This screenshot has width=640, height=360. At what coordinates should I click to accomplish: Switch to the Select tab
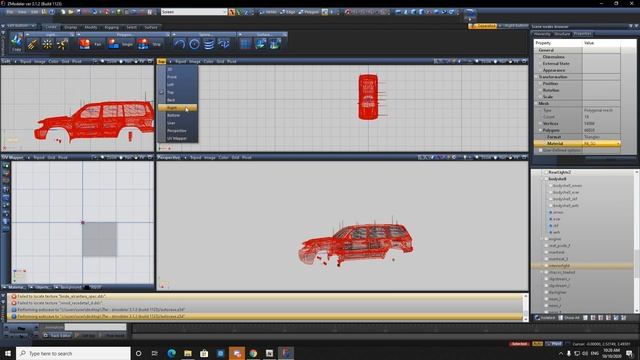131,27
